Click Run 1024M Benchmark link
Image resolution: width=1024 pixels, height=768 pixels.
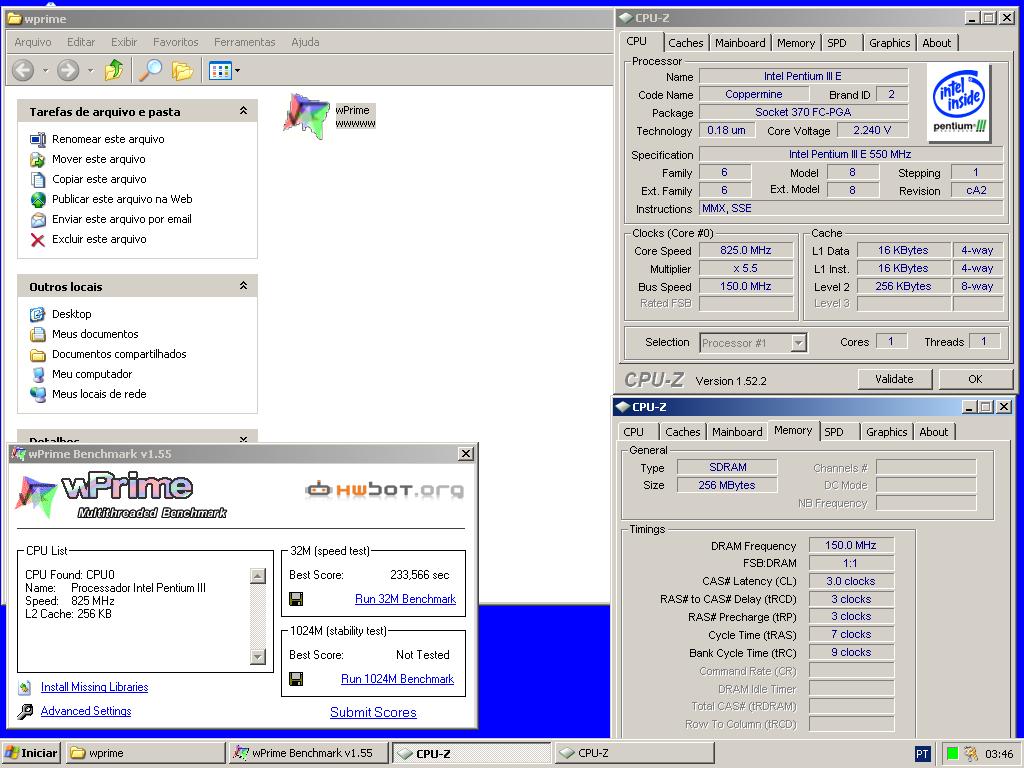(x=397, y=679)
